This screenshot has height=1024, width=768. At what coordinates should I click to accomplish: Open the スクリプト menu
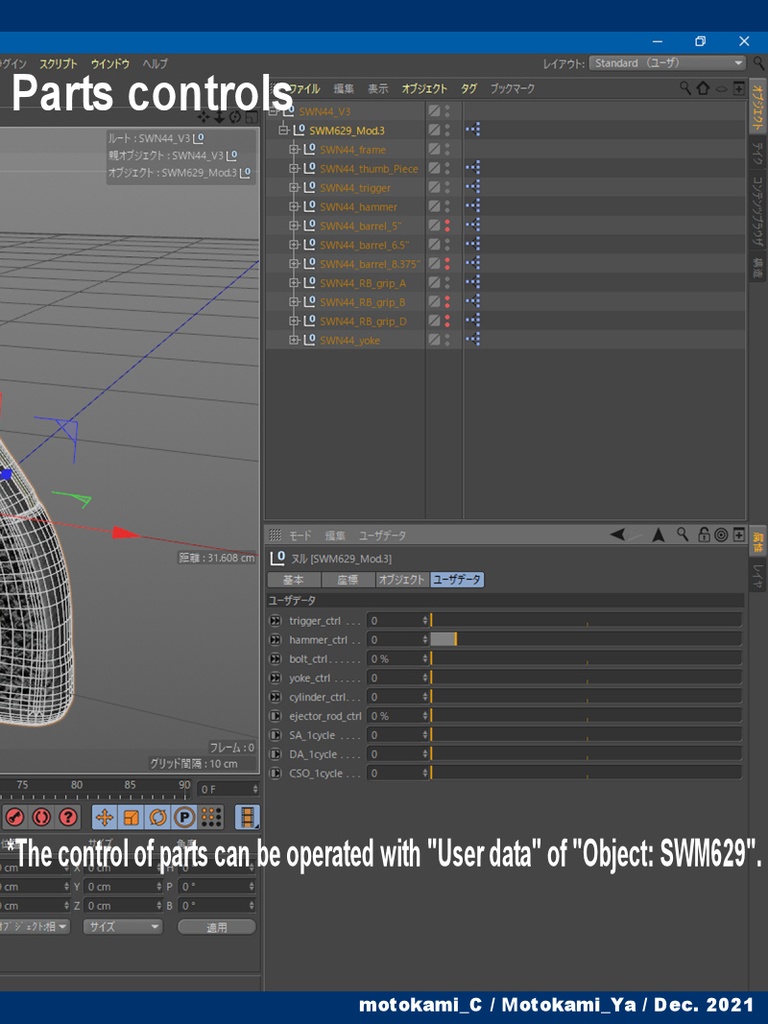click(58, 63)
